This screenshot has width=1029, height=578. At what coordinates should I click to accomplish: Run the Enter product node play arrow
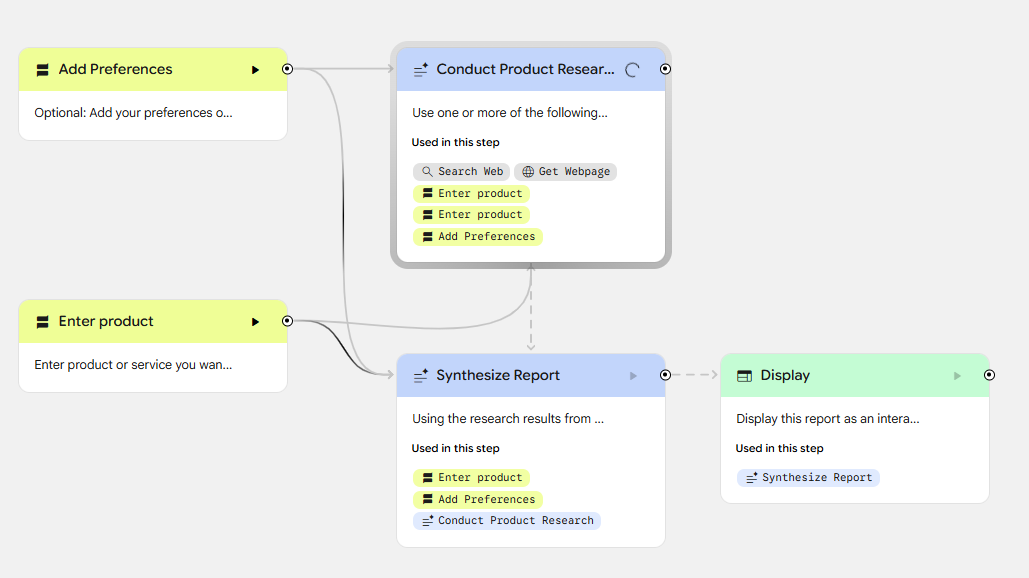tap(255, 322)
